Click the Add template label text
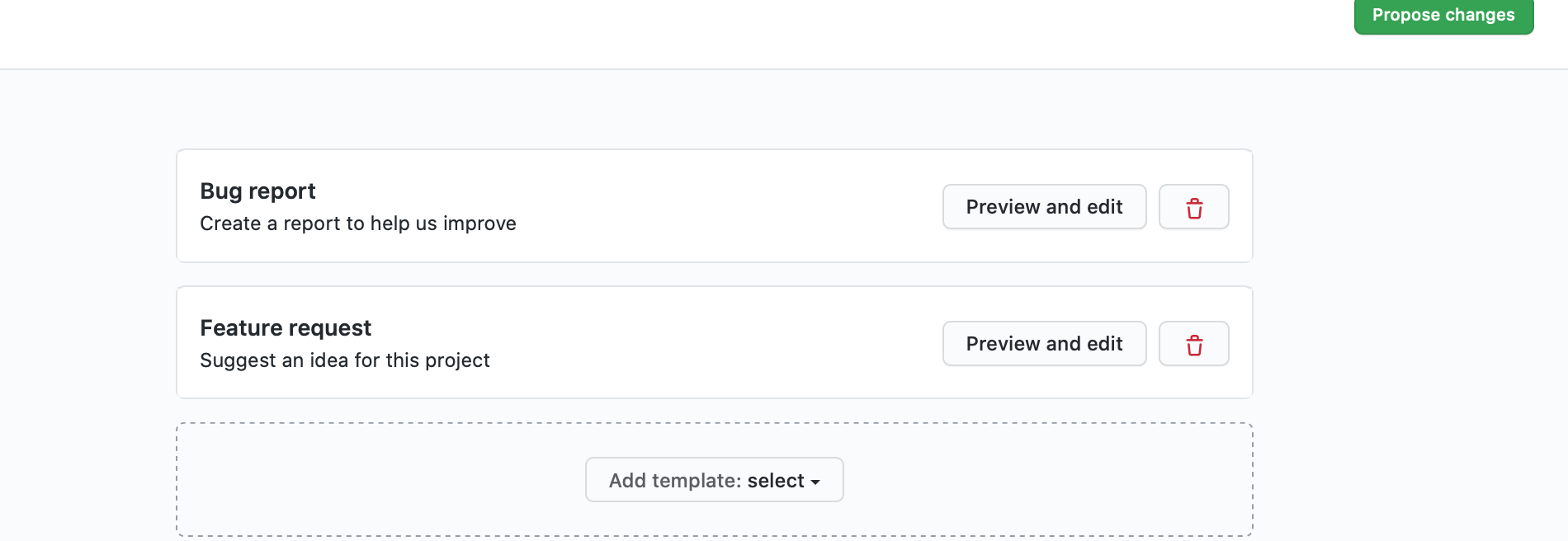 (x=675, y=481)
